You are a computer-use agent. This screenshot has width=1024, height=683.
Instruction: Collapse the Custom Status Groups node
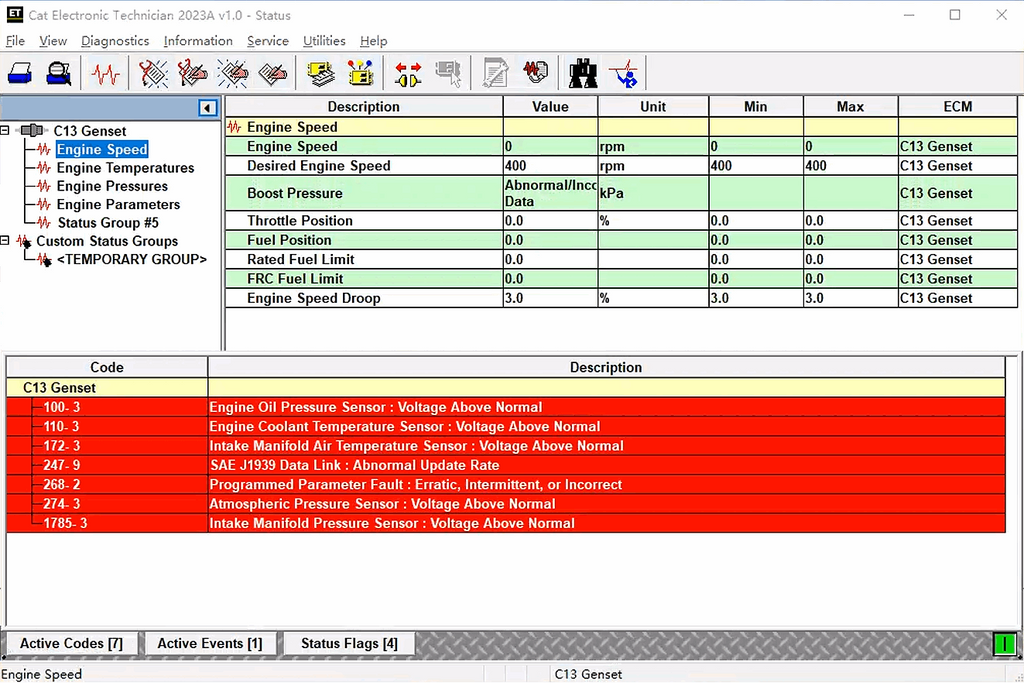[5, 240]
